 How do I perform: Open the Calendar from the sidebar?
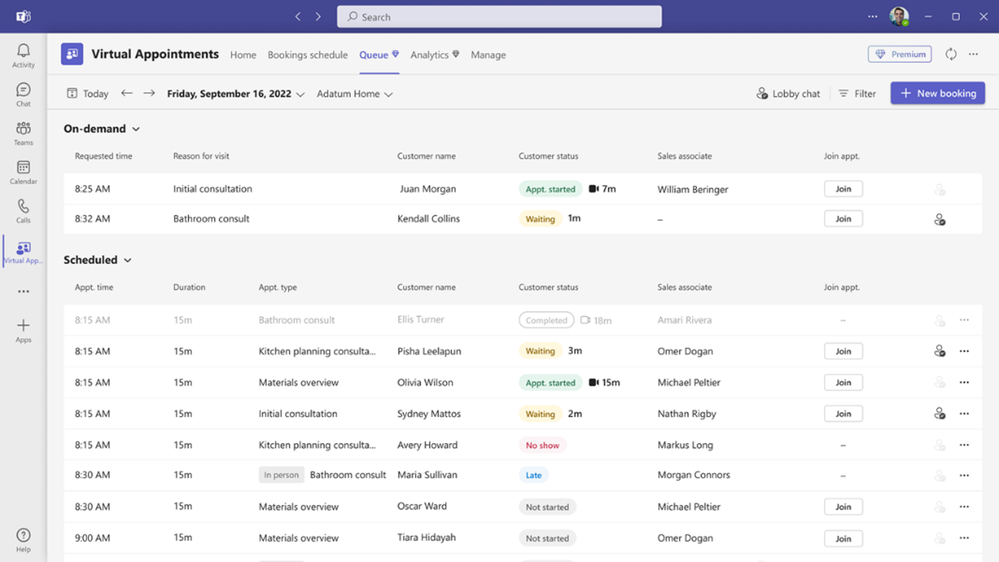point(23,172)
